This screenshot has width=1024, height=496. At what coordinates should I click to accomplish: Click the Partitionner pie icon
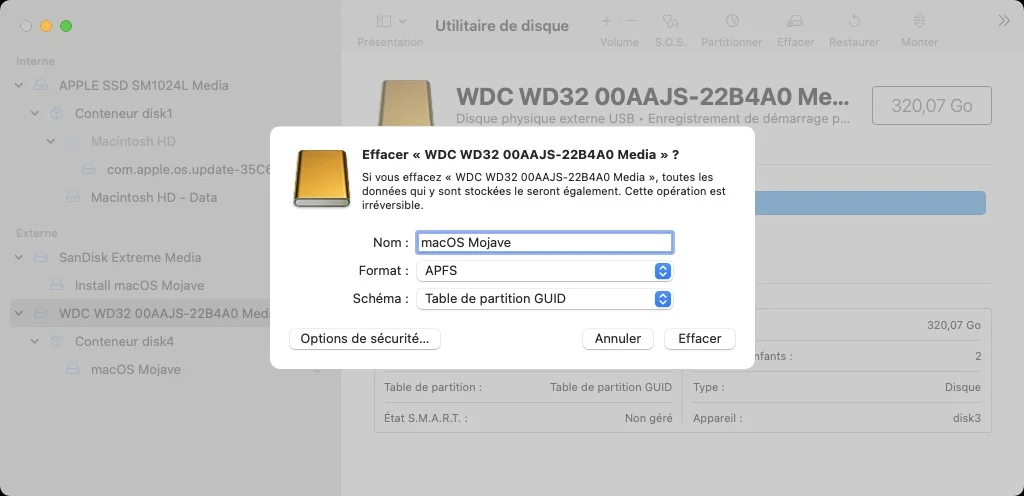coord(731,22)
